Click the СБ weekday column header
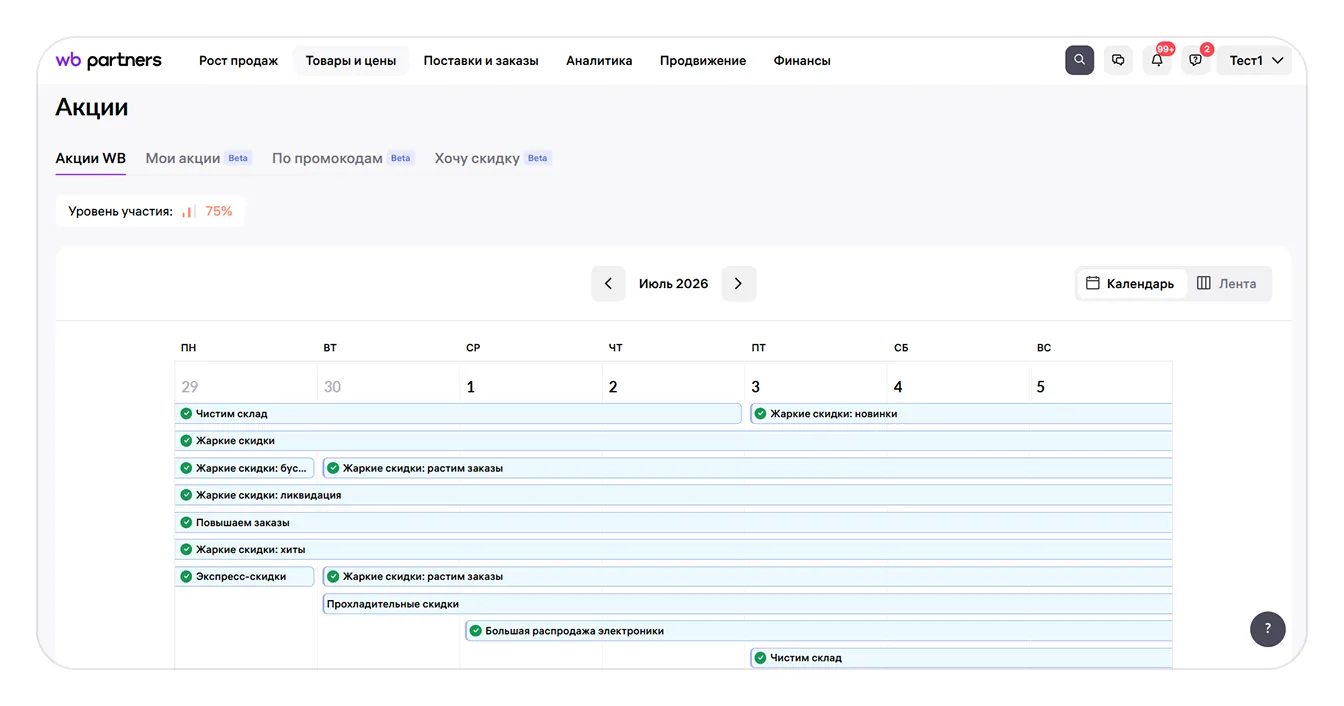Screen dimensions: 1344x706 (x=902, y=348)
